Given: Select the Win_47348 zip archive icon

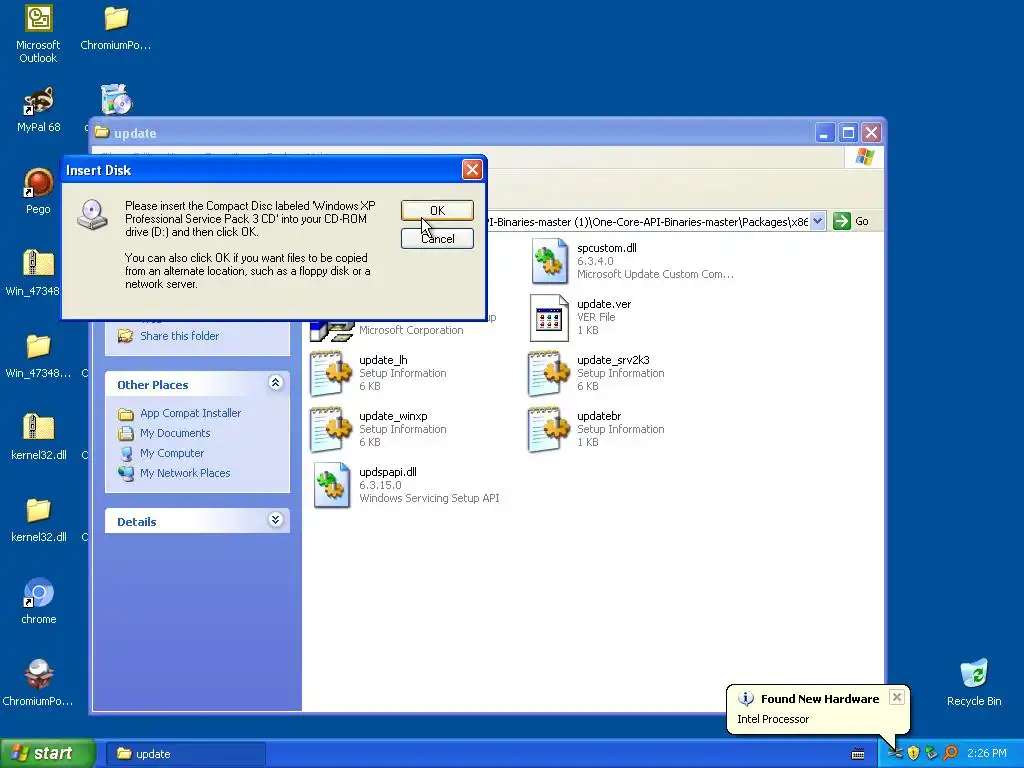Looking at the screenshot, I should click(39, 263).
